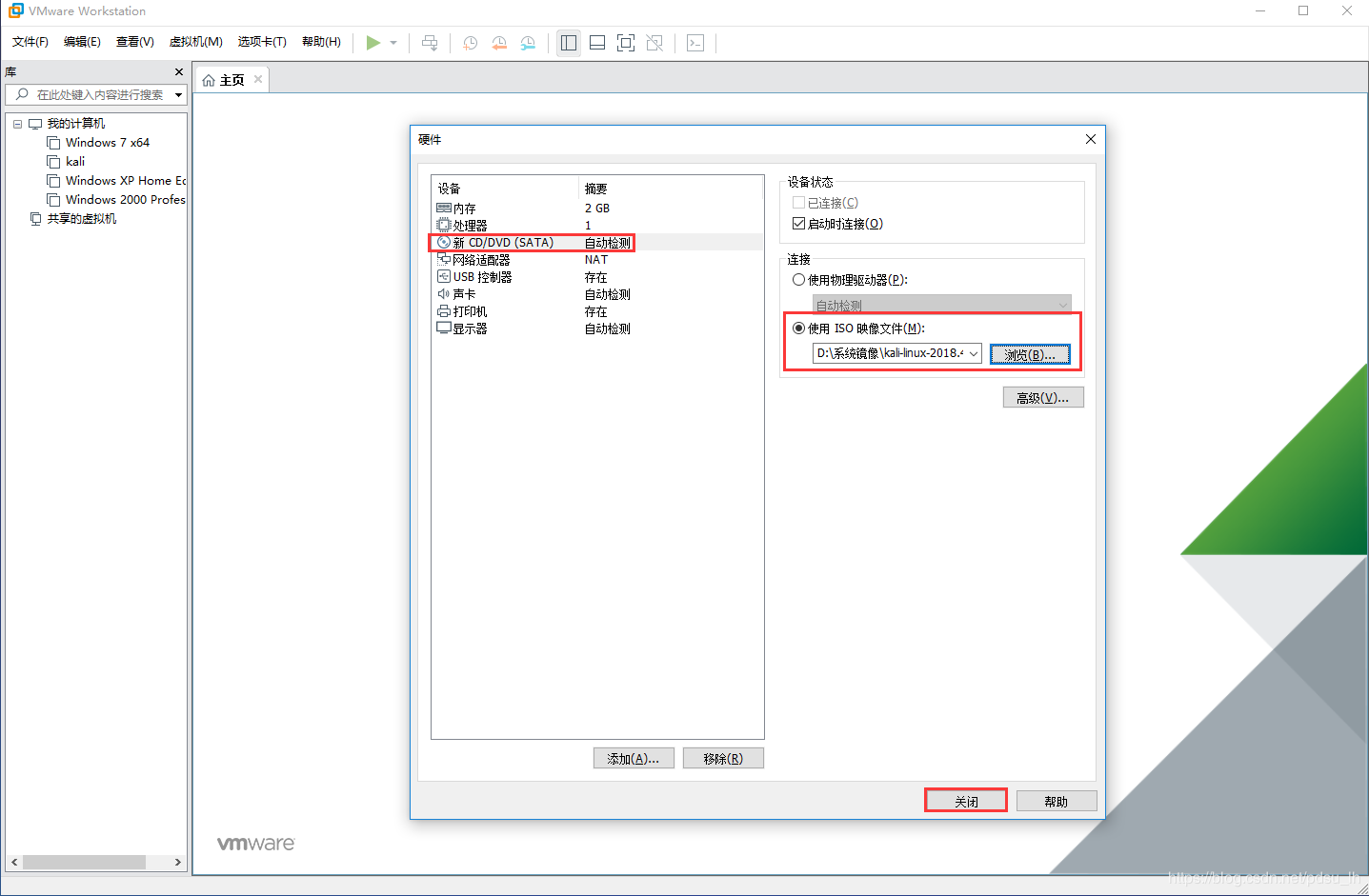Click the 帮助 help button in dialog
1369x896 pixels.
(1057, 802)
